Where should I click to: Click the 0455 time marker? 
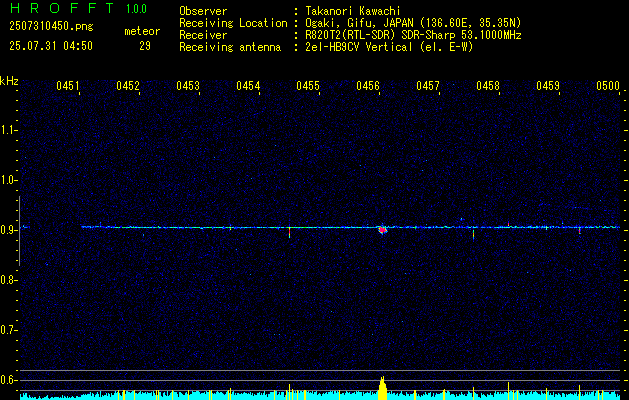click(308, 85)
